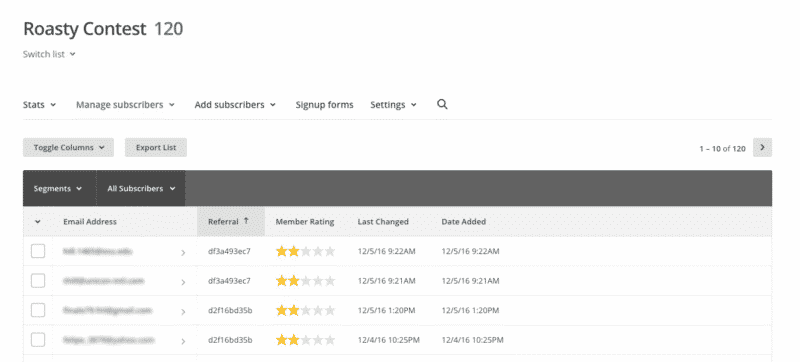Click star rating in 1:20PM row
Viewport: 800px width, 362px height.
pos(305,310)
